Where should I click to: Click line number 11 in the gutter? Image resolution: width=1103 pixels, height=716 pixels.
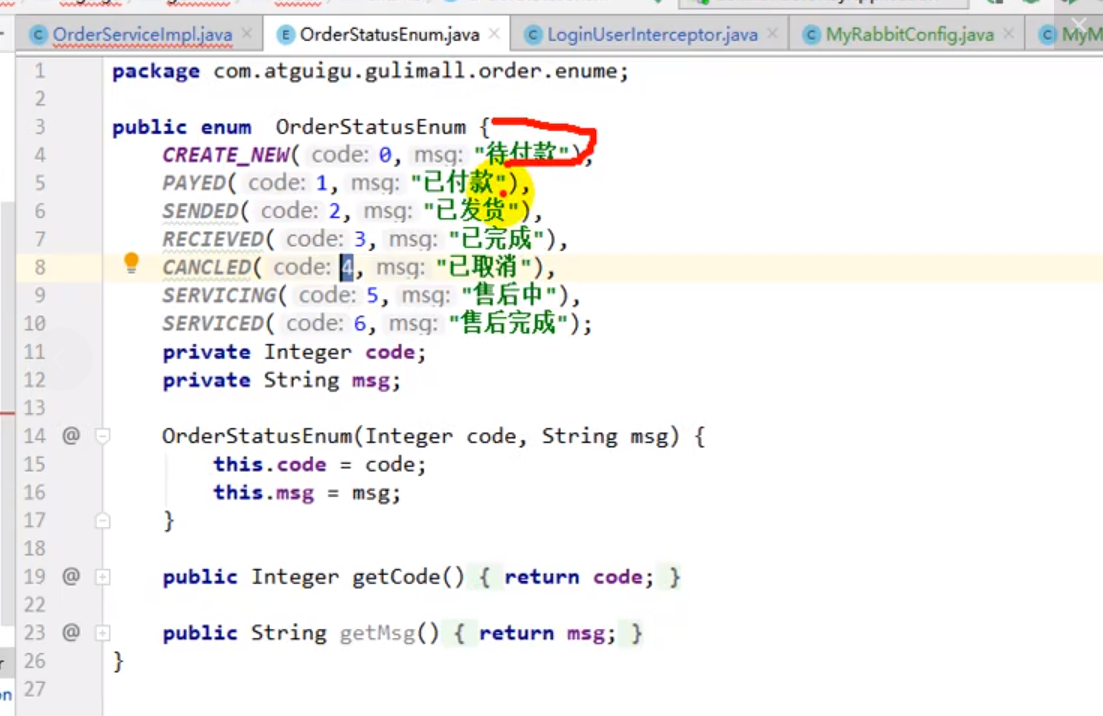tap(34, 352)
